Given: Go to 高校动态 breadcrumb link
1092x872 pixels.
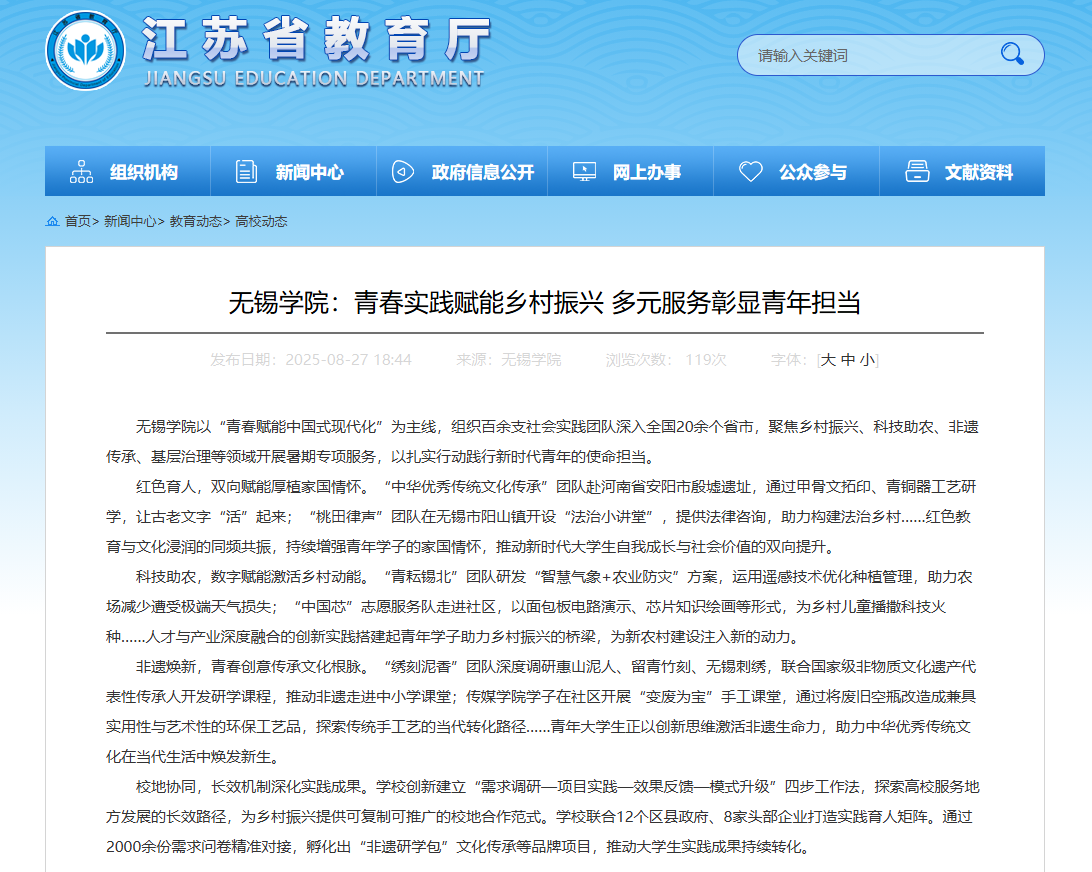Looking at the screenshot, I should pos(261,221).
